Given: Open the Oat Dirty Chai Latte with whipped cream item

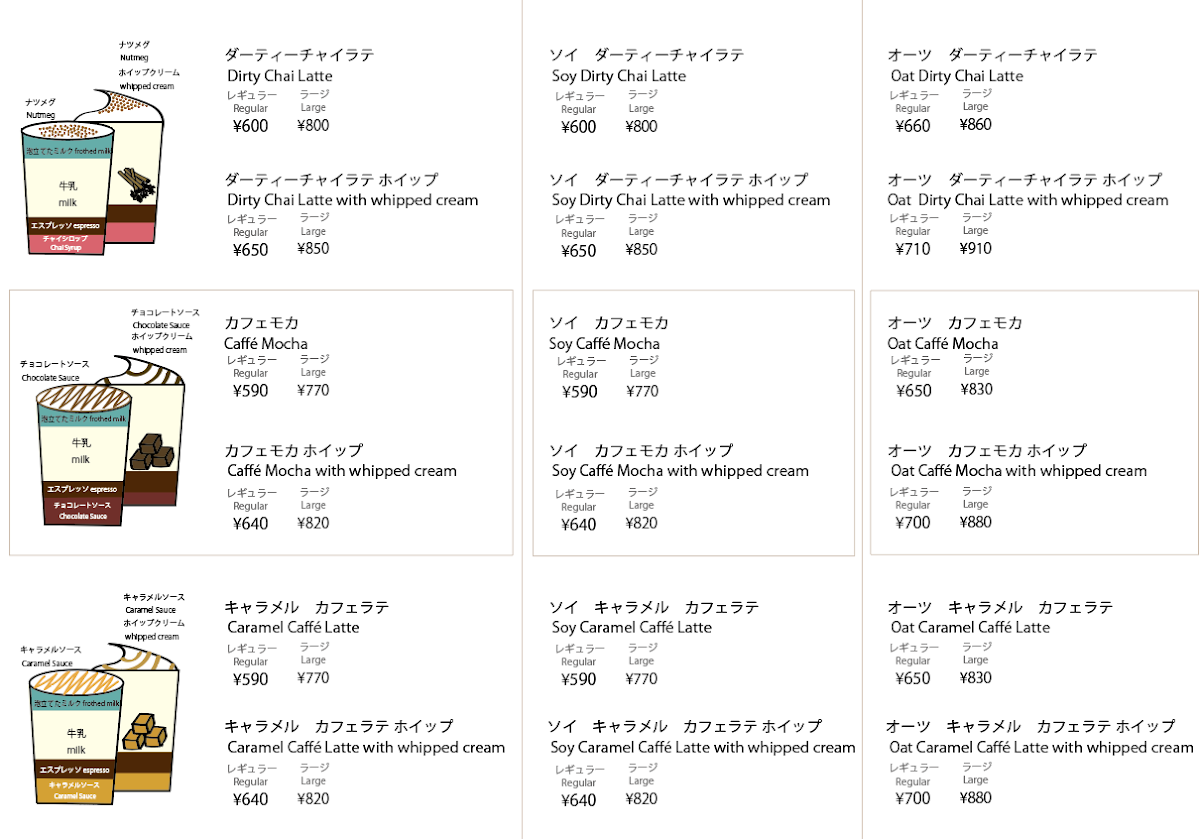Looking at the screenshot, I should (x=1029, y=200).
